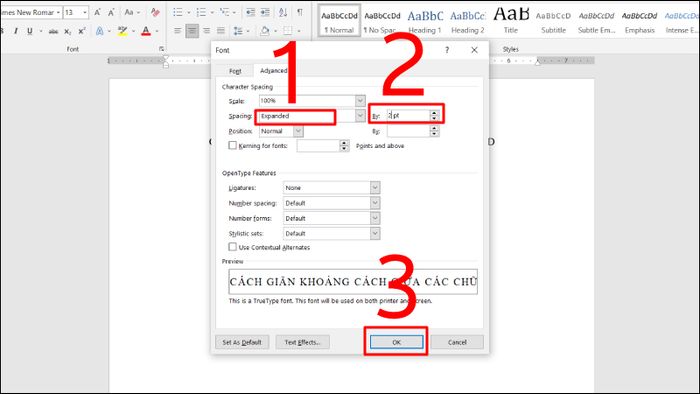Image resolution: width=700 pixels, height=394 pixels.
Task: Center align the paragraph text
Action: click(192, 31)
